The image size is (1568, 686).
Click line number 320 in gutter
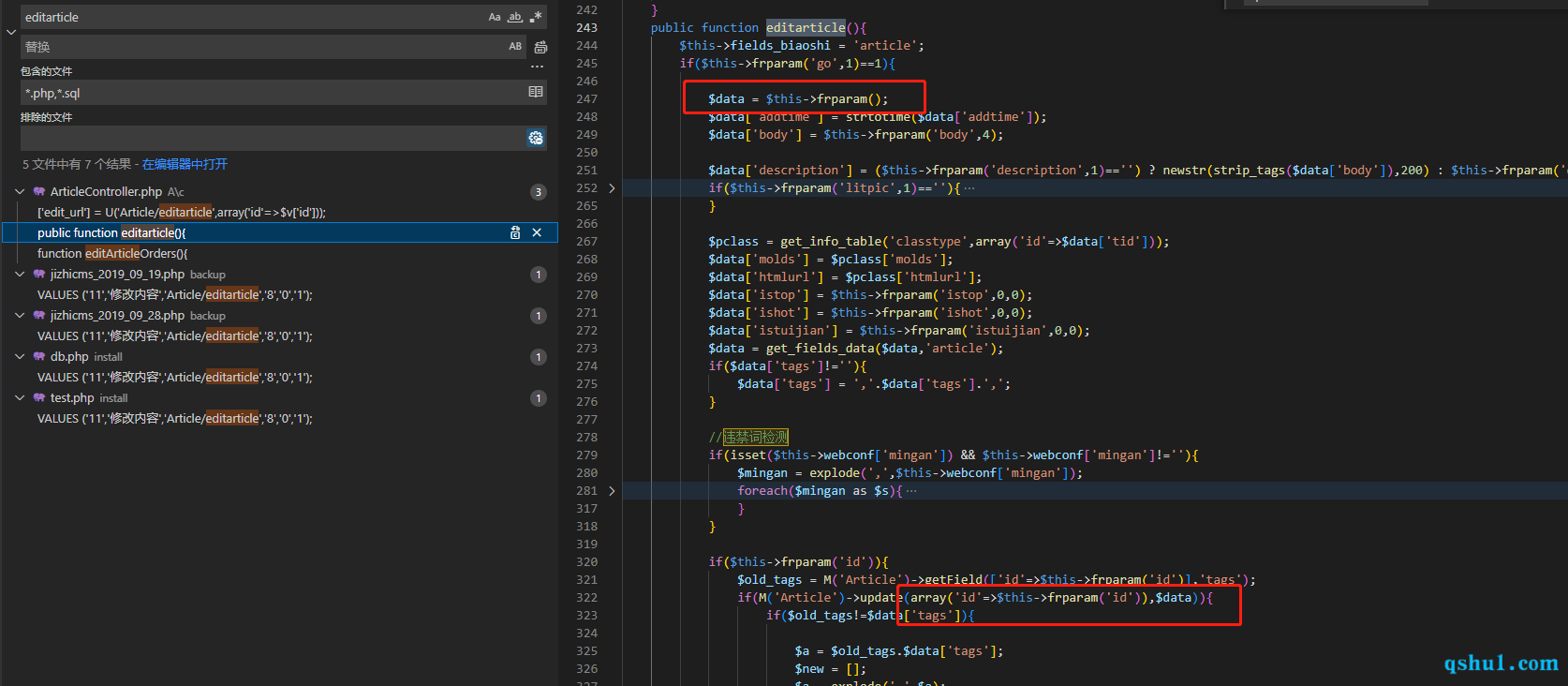[x=586, y=561]
